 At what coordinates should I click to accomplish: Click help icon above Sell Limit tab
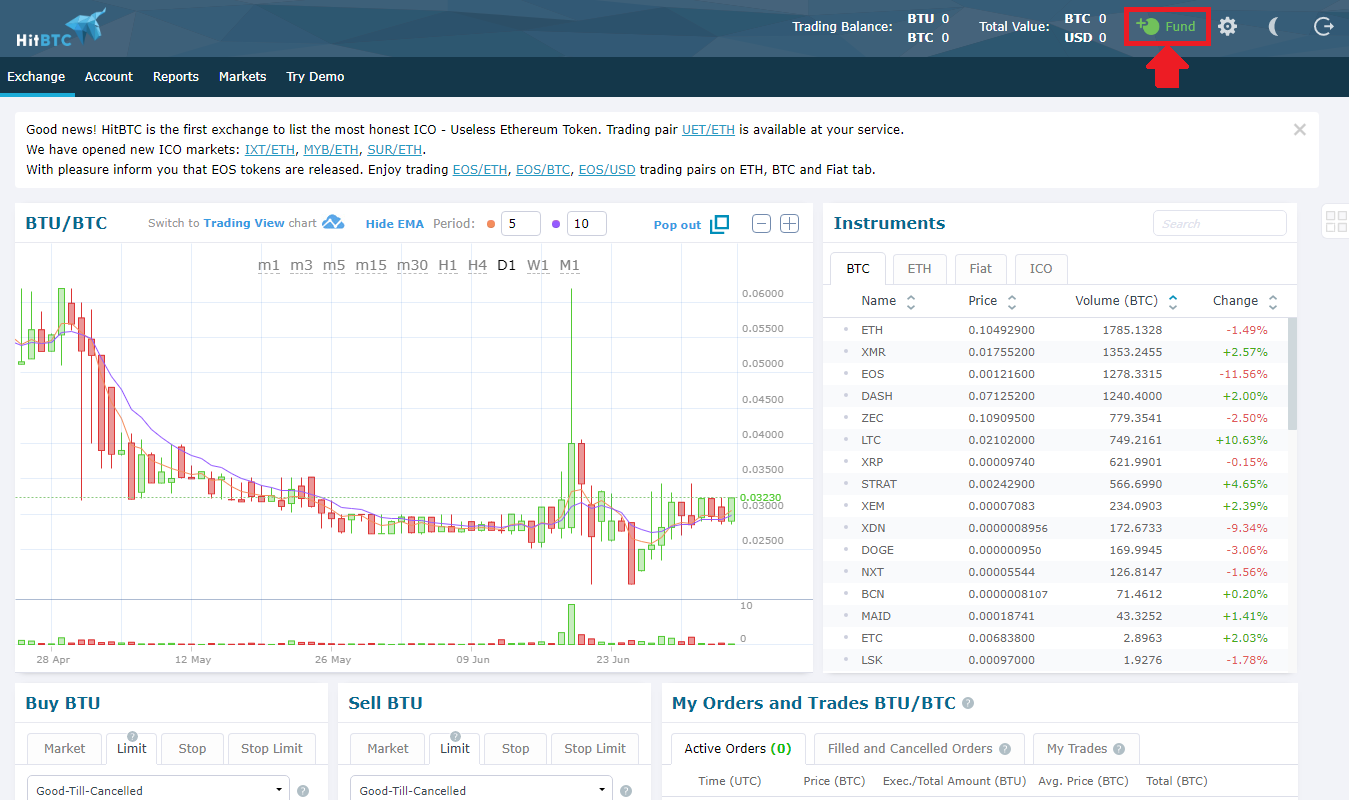455,736
